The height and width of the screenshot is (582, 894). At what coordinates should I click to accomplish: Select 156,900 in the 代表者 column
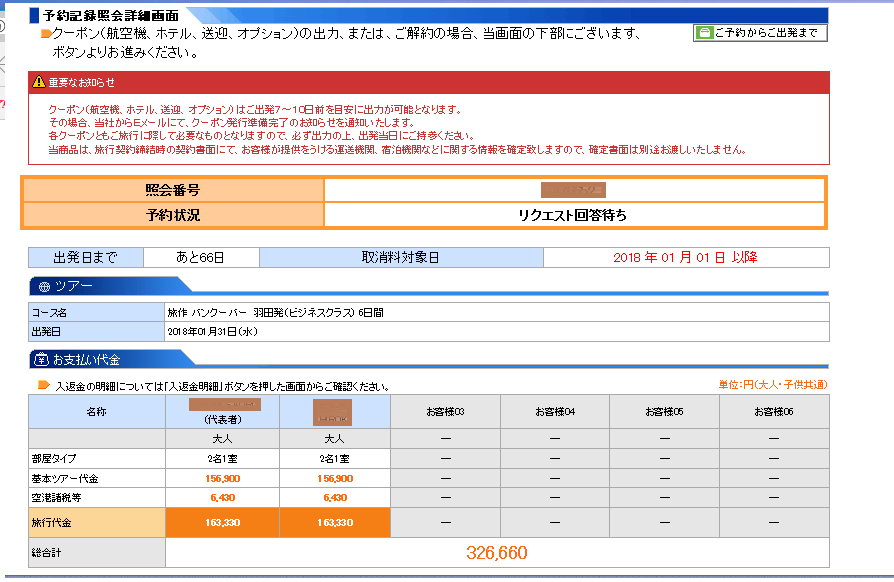[x=222, y=479]
